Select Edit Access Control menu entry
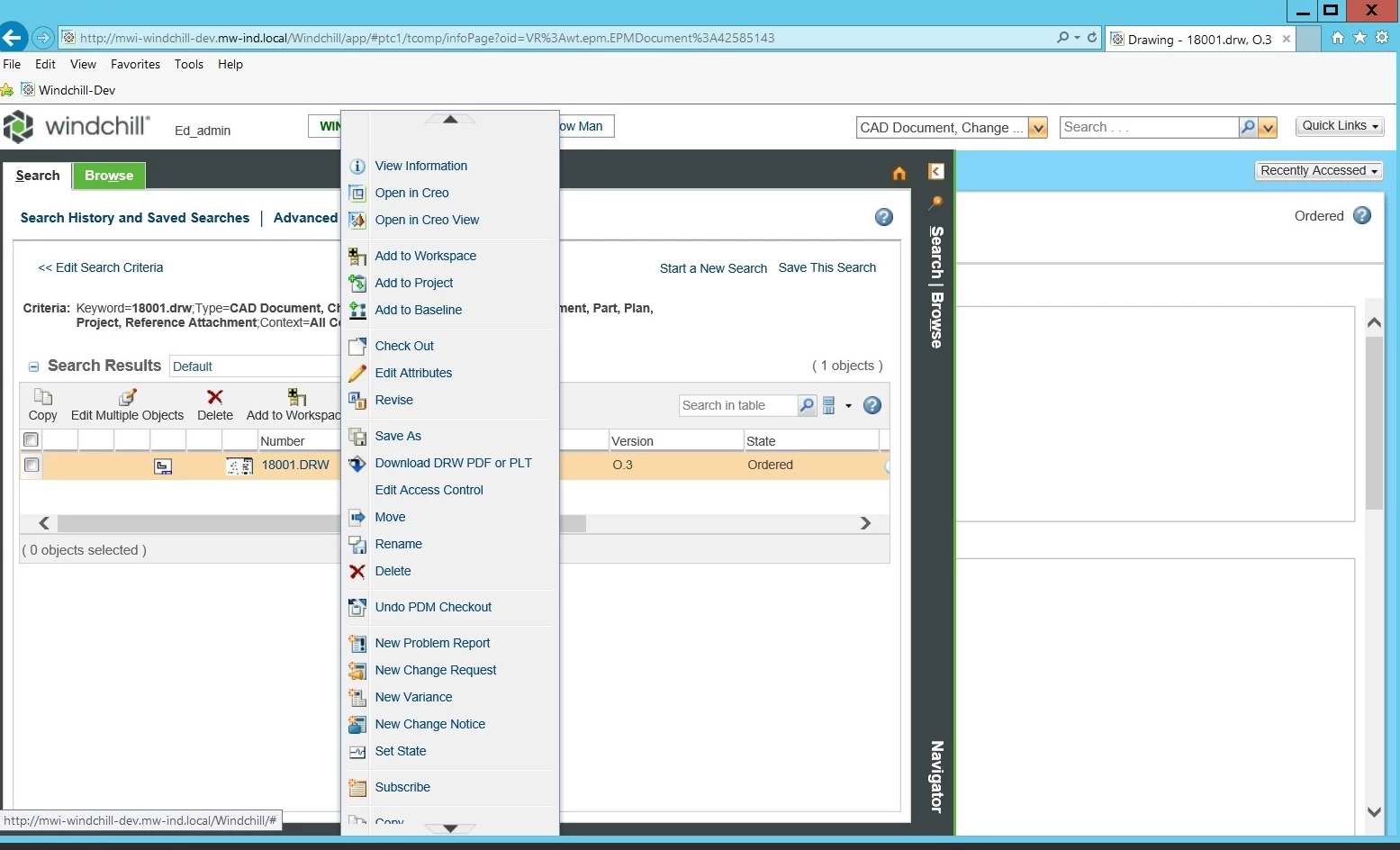Image resolution: width=1400 pixels, height=850 pixels. point(429,490)
